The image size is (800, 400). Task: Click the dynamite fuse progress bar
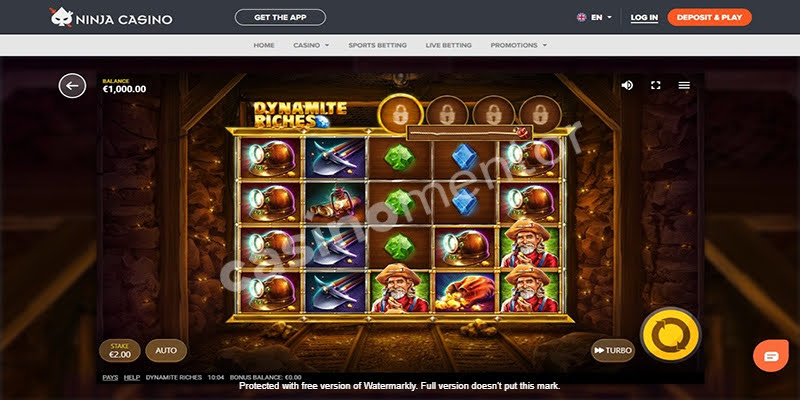469,133
